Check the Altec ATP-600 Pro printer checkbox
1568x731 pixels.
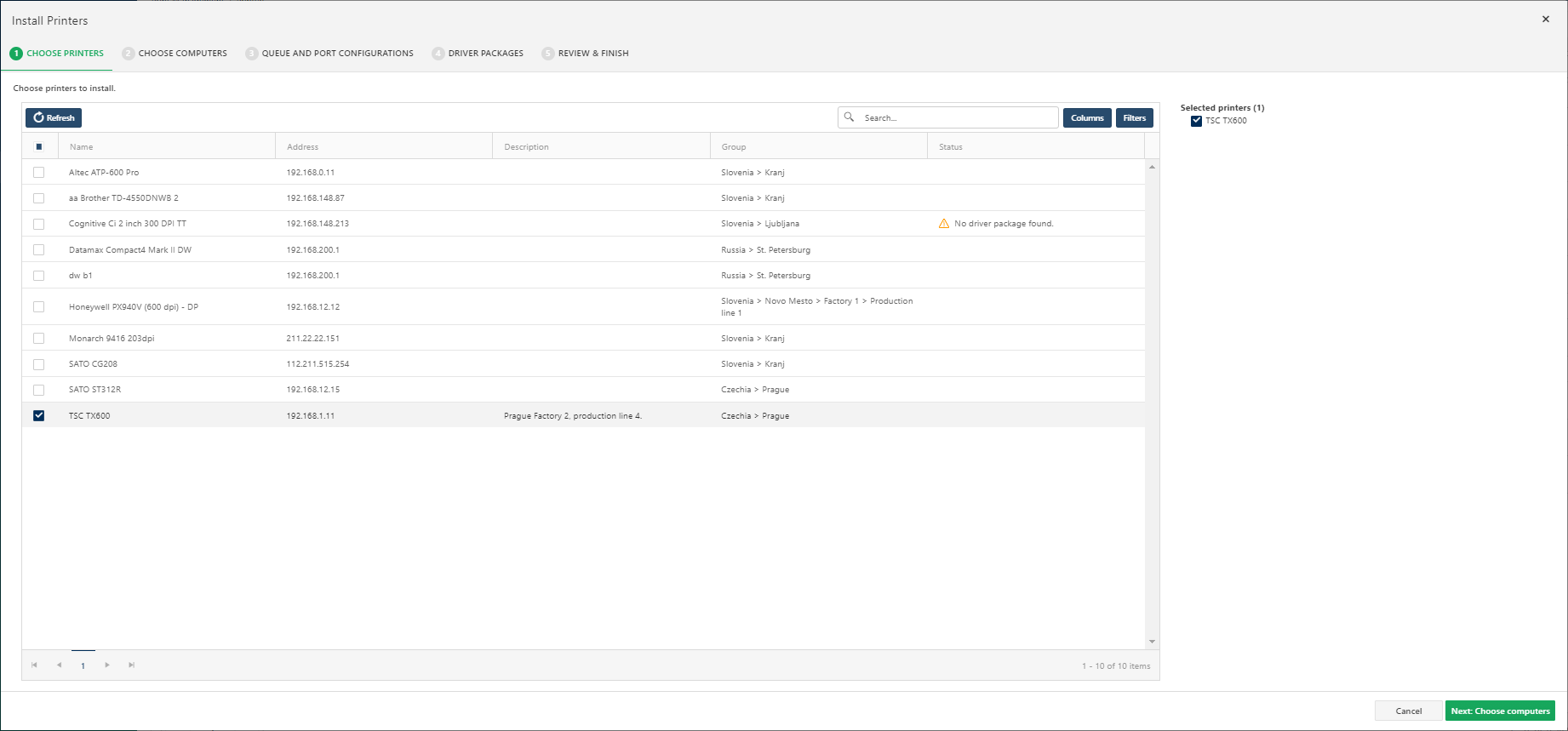click(38, 172)
